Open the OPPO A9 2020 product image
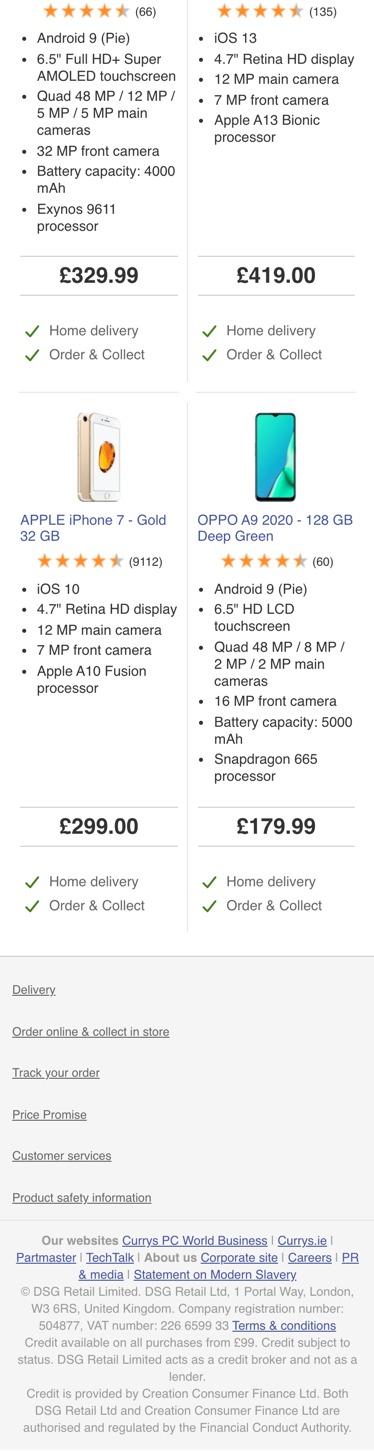 (275, 457)
